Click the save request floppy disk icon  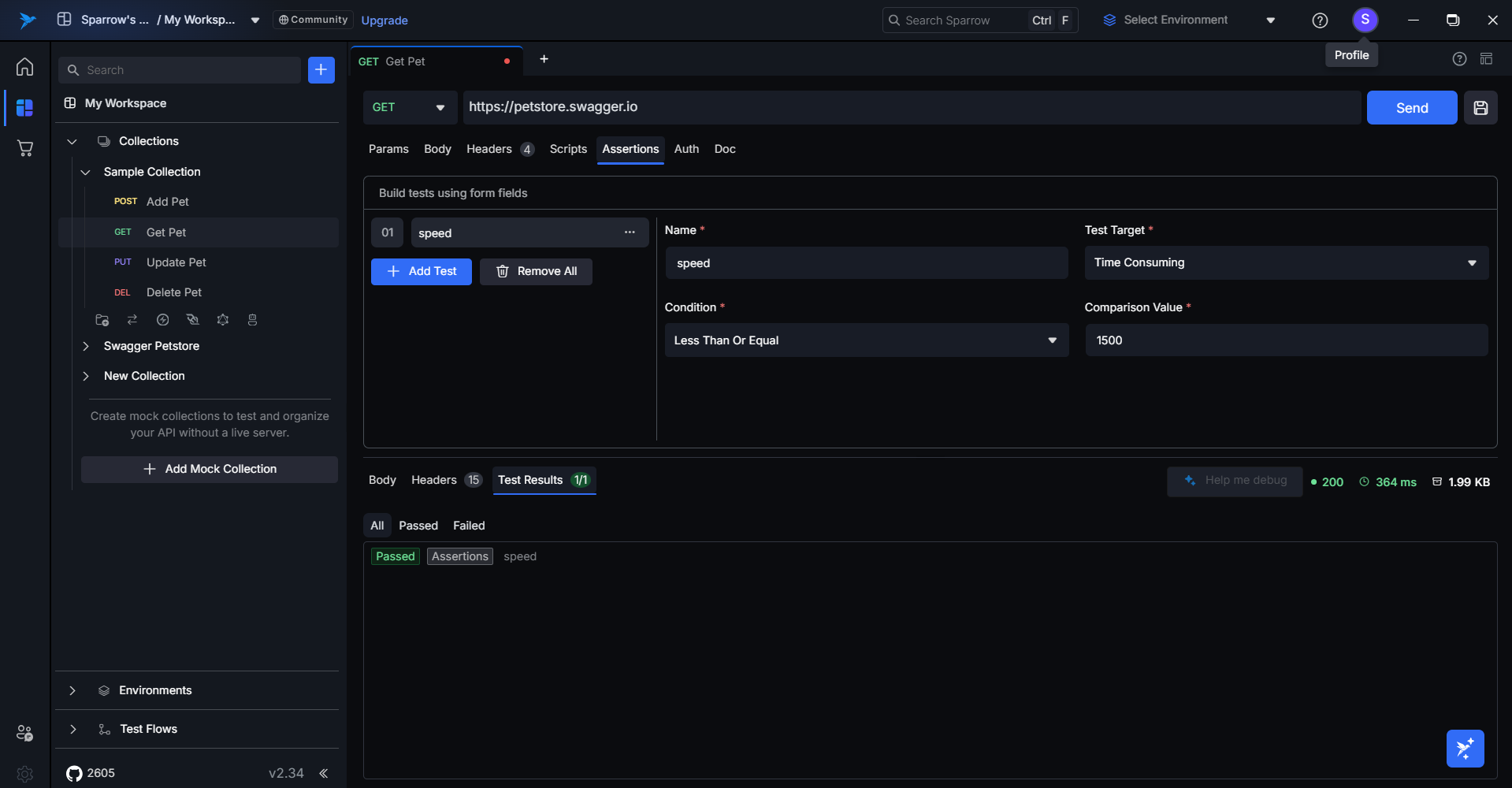[1480, 108]
